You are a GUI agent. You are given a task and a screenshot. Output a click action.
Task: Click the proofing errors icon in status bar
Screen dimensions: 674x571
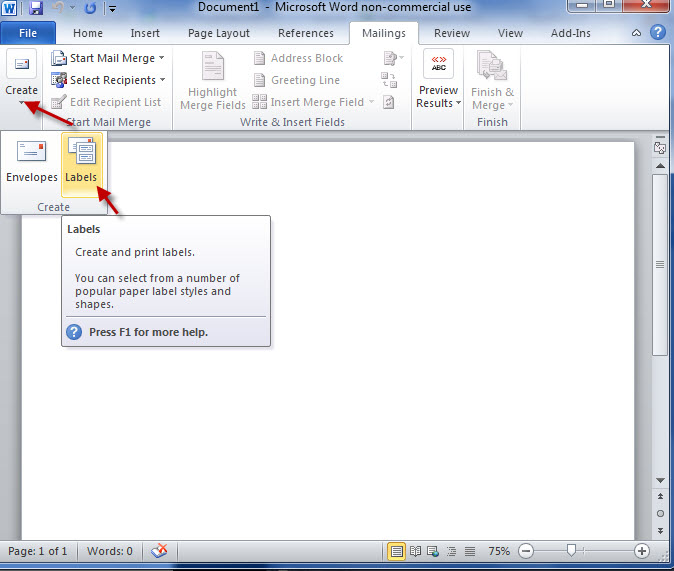[x=159, y=551]
